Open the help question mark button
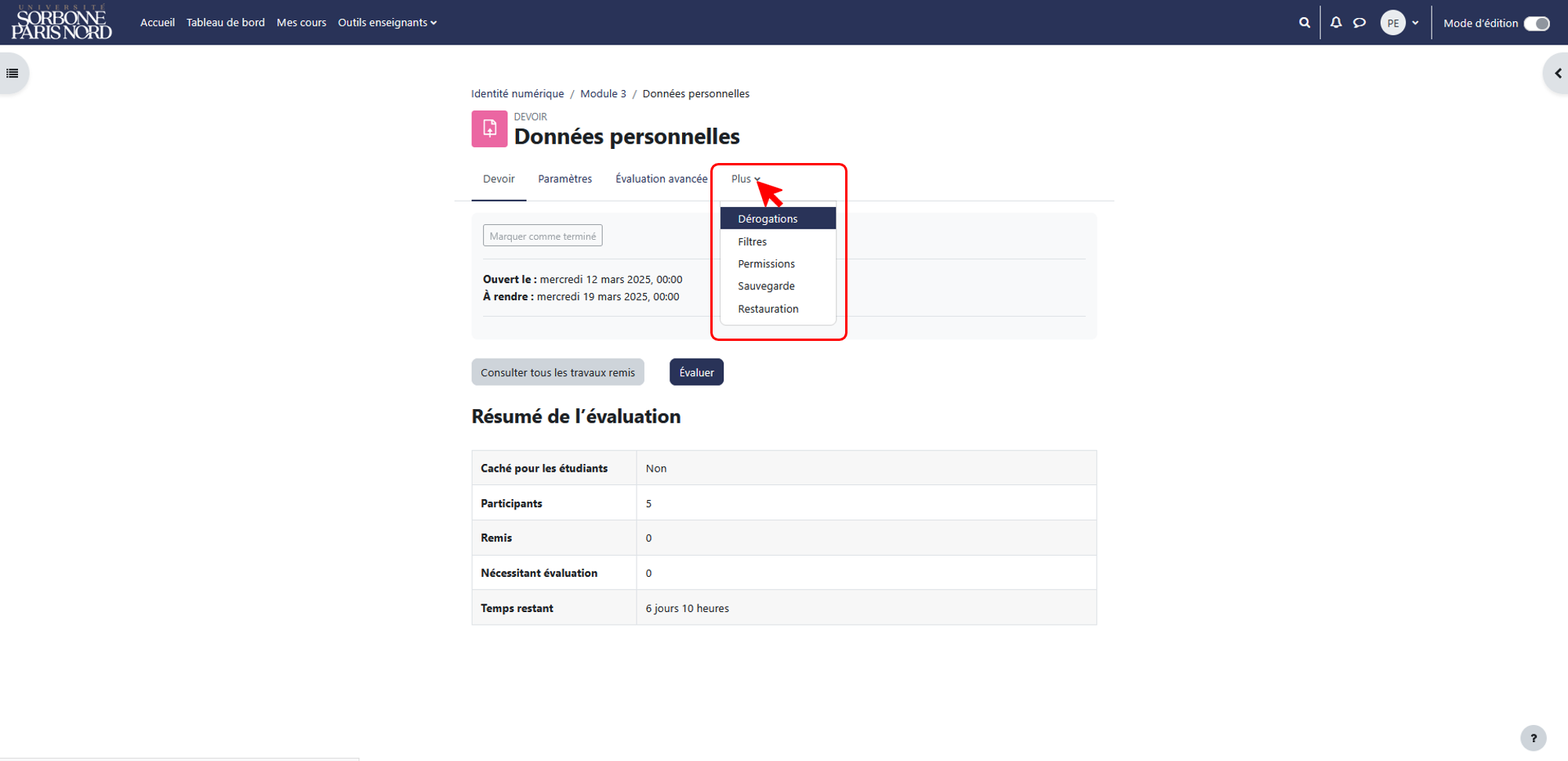The height and width of the screenshot is (761, 1568). (1534, 737)
